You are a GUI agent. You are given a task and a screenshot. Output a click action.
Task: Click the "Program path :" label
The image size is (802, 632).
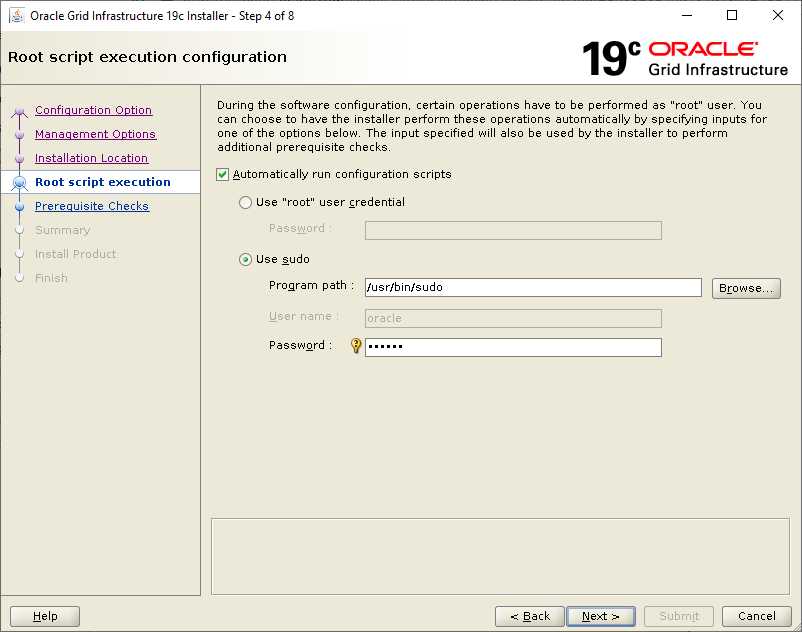click(311, 285)
